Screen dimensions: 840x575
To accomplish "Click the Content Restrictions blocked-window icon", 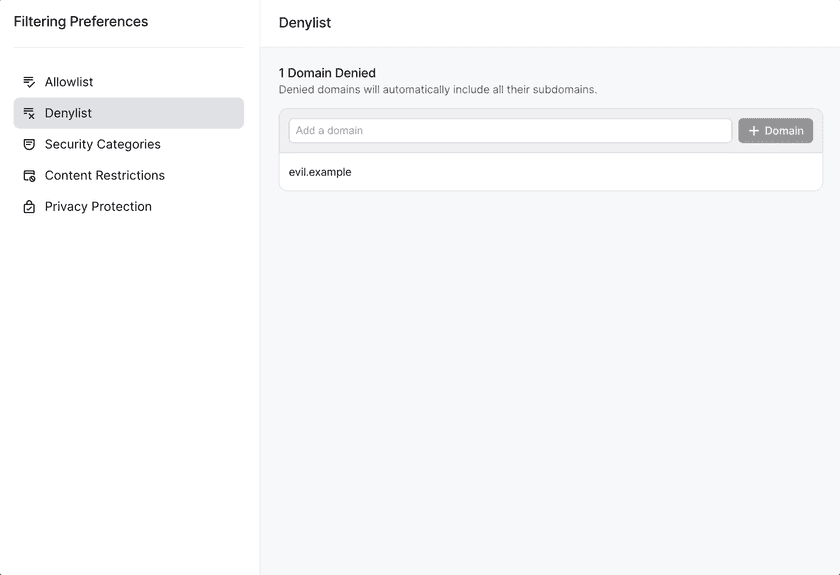I will pyautogui.click(x=29, y=175).
